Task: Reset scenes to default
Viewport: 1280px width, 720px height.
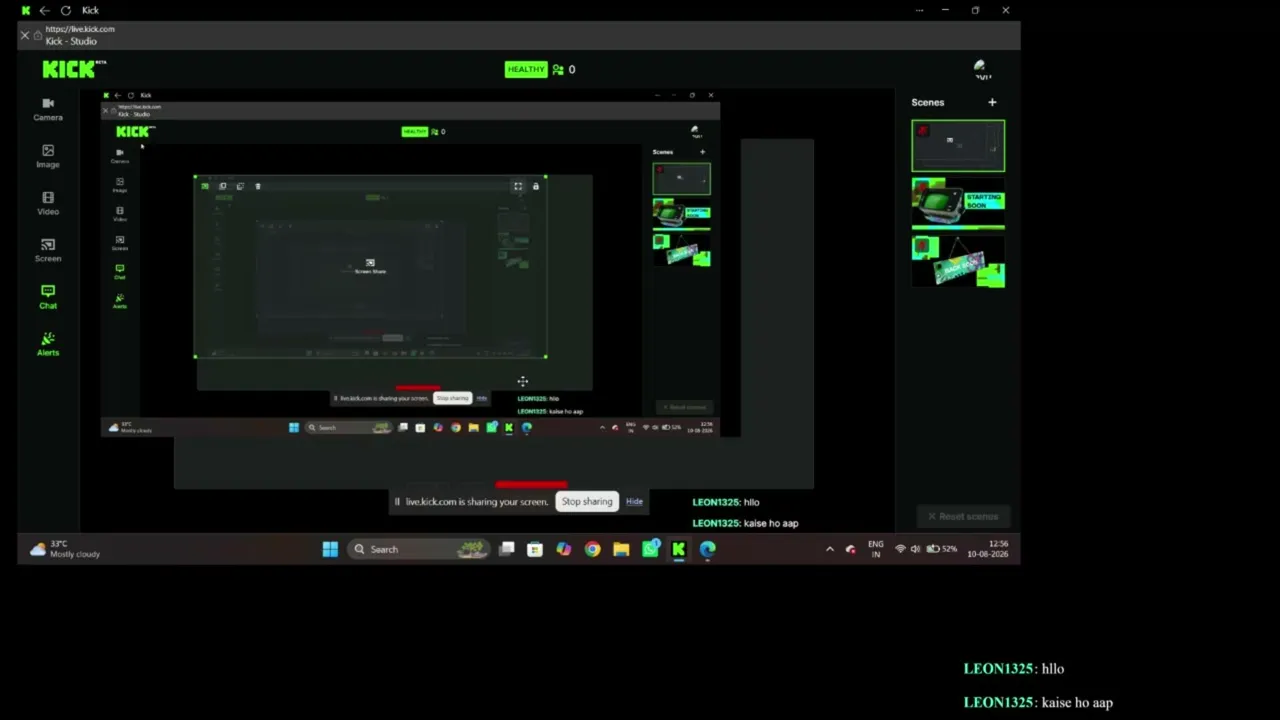Action: [x=962, y=516]
